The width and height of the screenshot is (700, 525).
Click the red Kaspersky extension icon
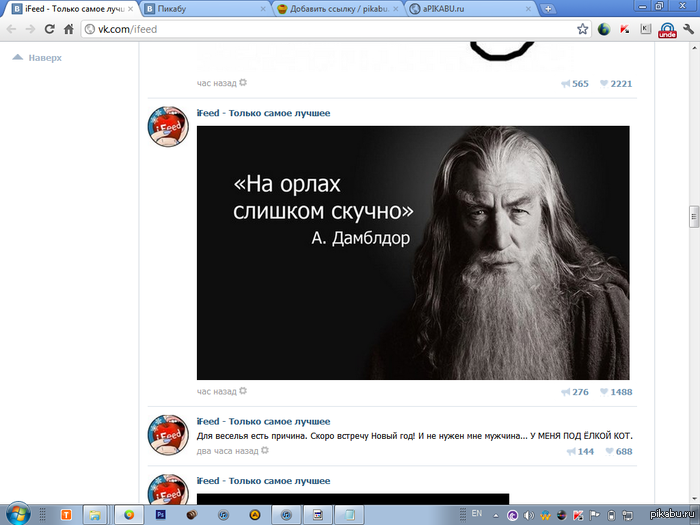(x=625, y=29)
